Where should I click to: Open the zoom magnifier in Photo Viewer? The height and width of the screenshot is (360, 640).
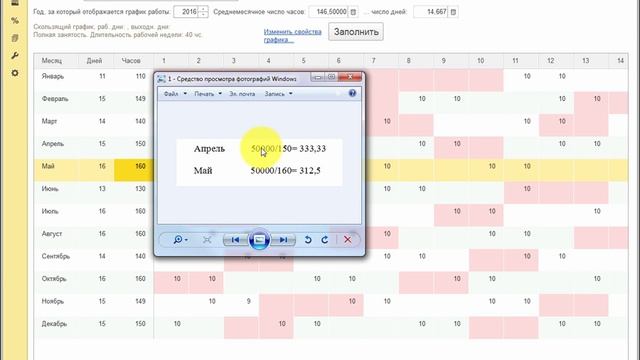(x=180, y=240)
